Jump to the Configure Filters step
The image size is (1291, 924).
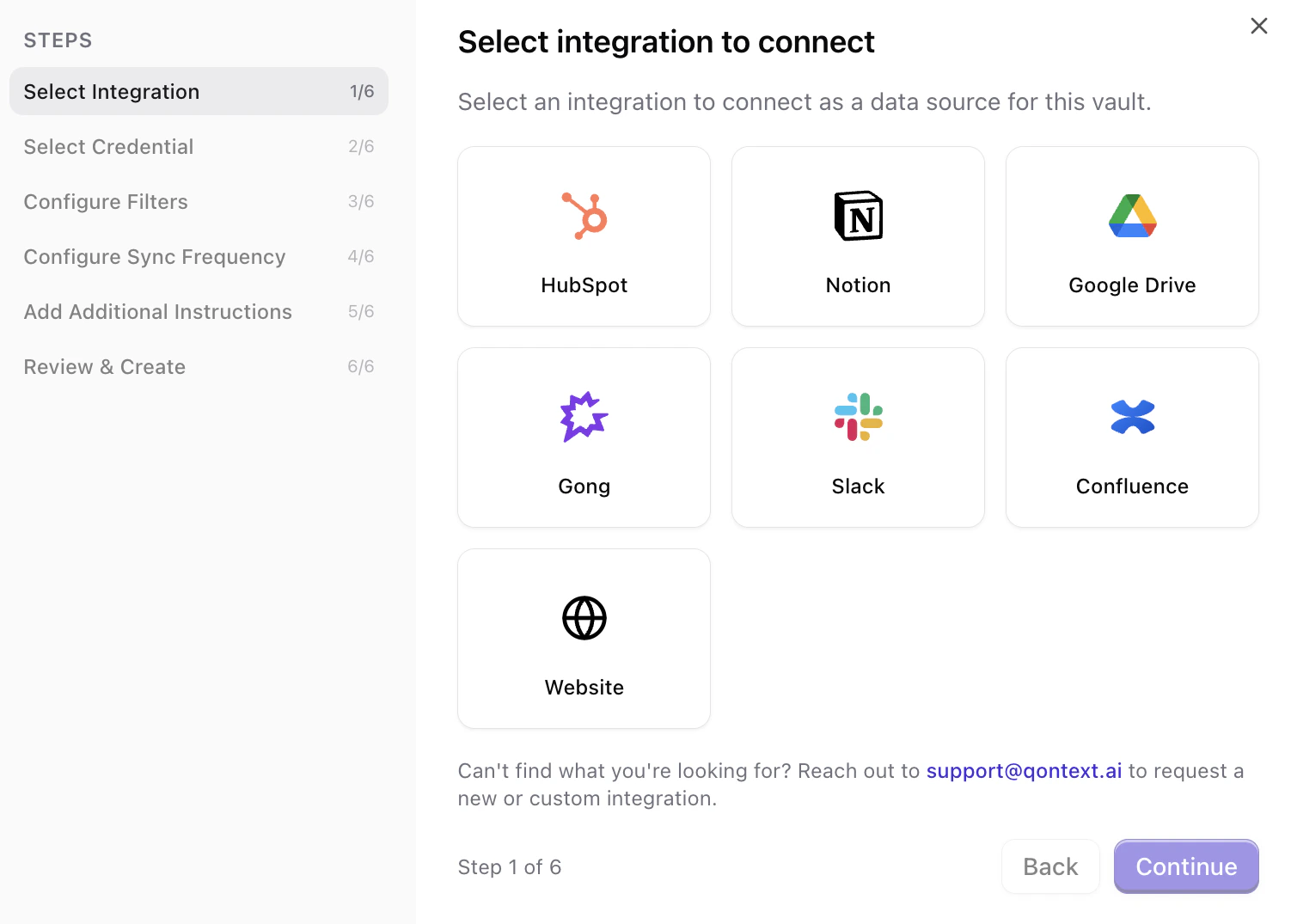click(106, 201)
